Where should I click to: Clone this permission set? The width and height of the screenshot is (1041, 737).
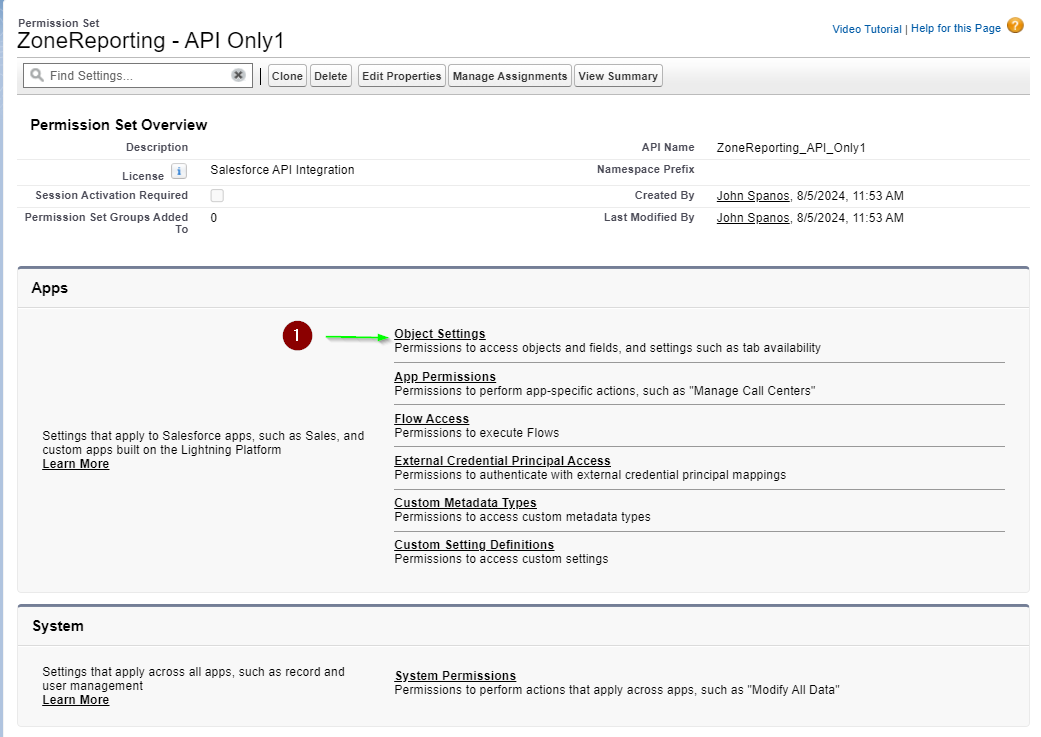(x=287, y=76)
